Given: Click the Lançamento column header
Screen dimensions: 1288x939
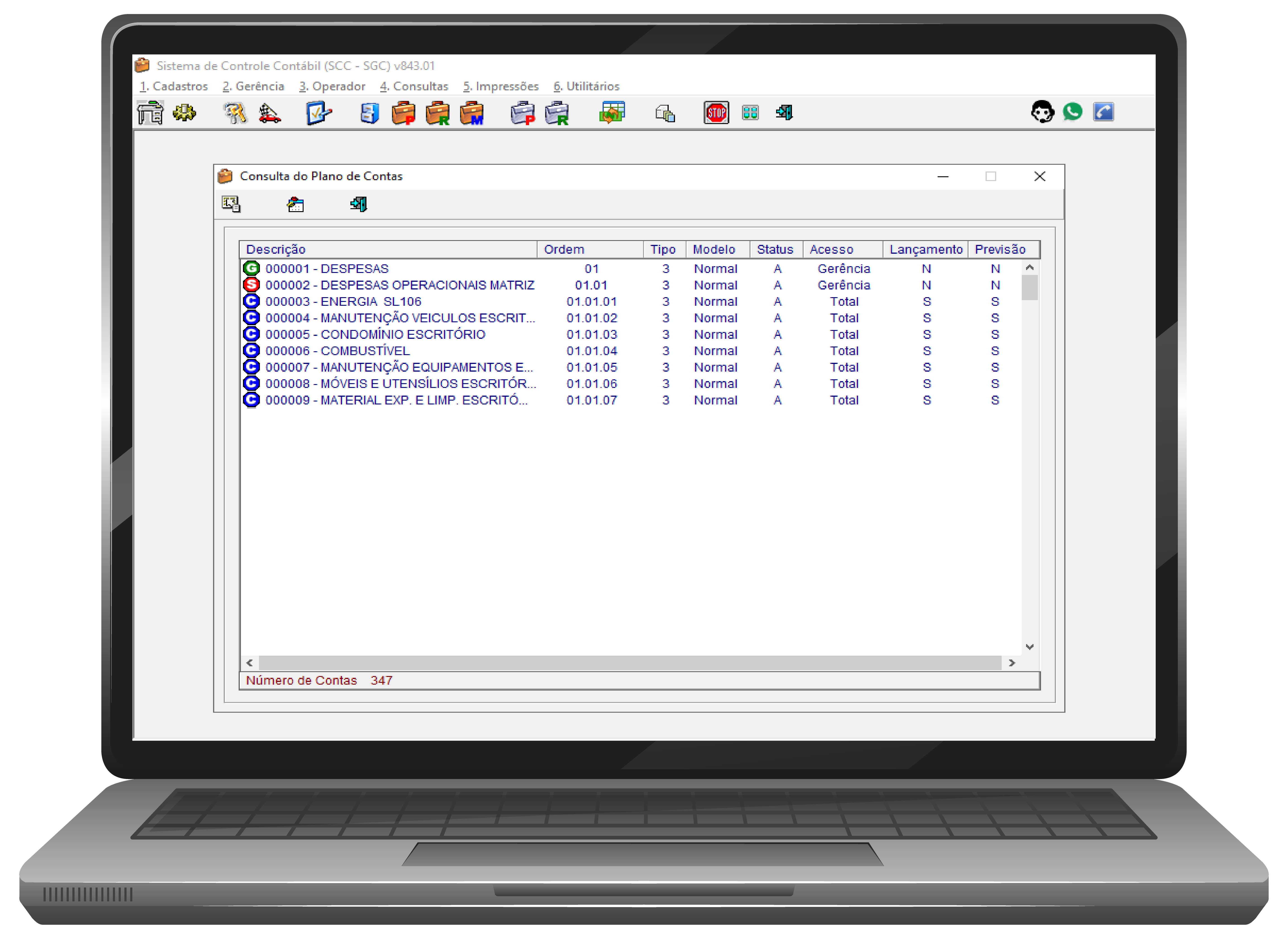Looking at the screenshot, I should 926,250.
